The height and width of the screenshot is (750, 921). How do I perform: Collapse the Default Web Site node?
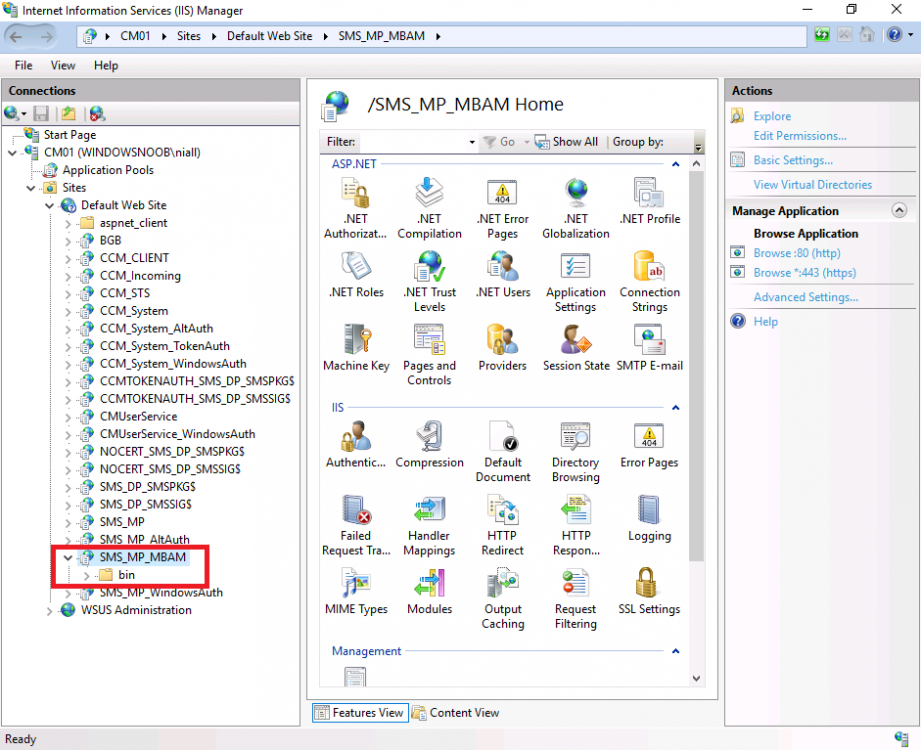[49, 206]
